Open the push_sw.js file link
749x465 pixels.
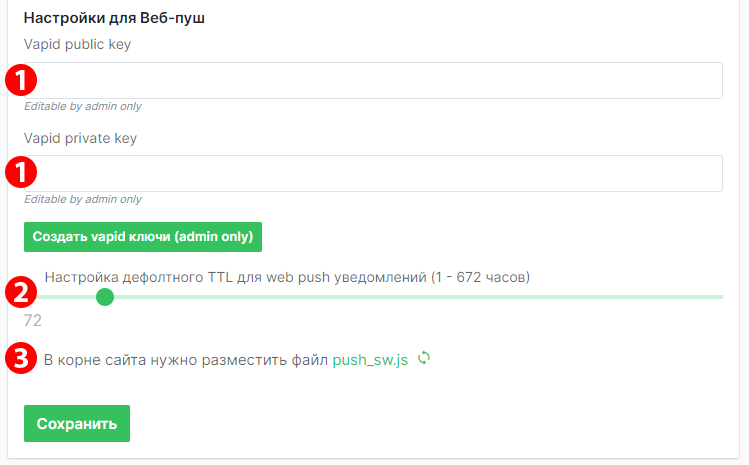tap(370, 359)
